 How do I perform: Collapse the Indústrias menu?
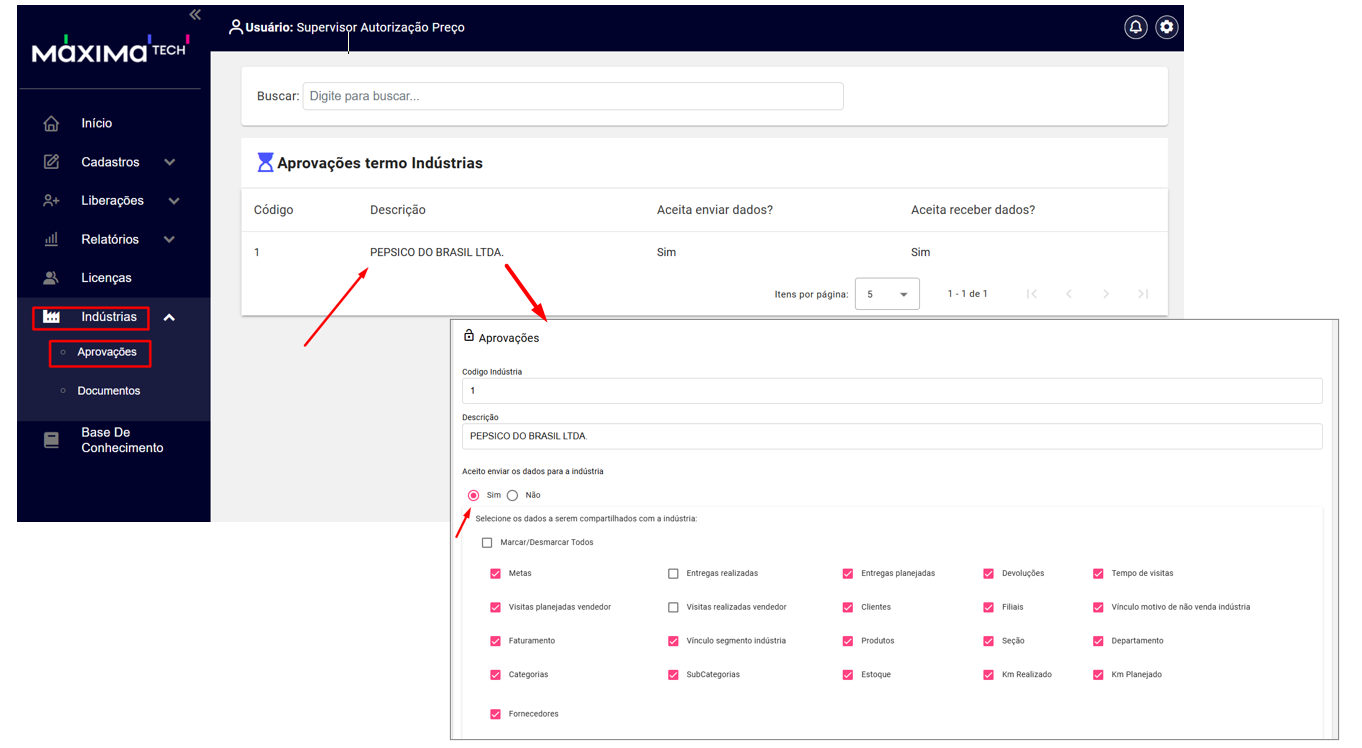pyautogui.click(x=169, y=318)
